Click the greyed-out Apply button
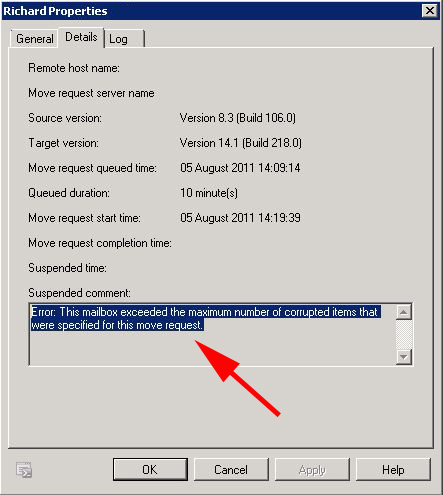Viewport: 443px width, 495px height. click(x=312, y=470)
